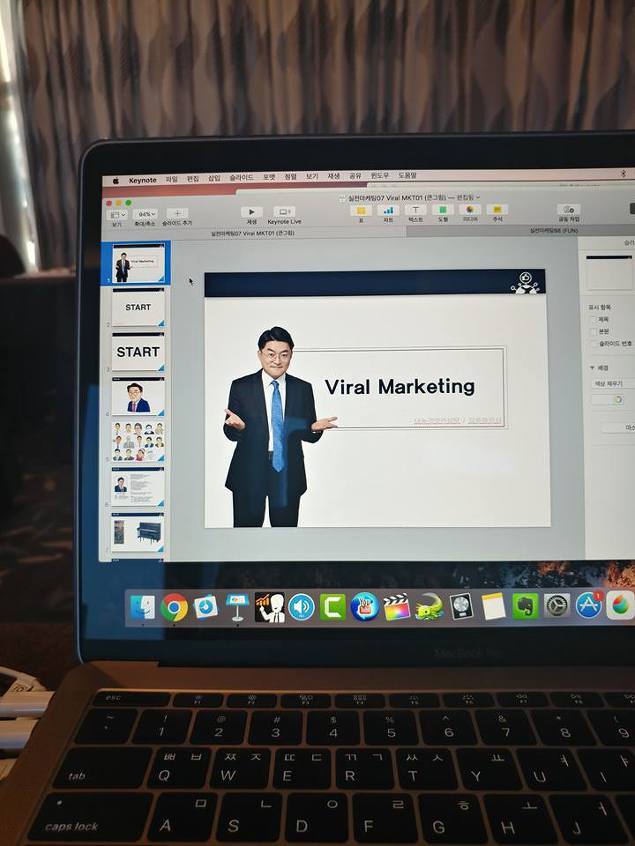Open Keynote podium icon in the Dock
The image size is (635, 846).
click(237, 607)
